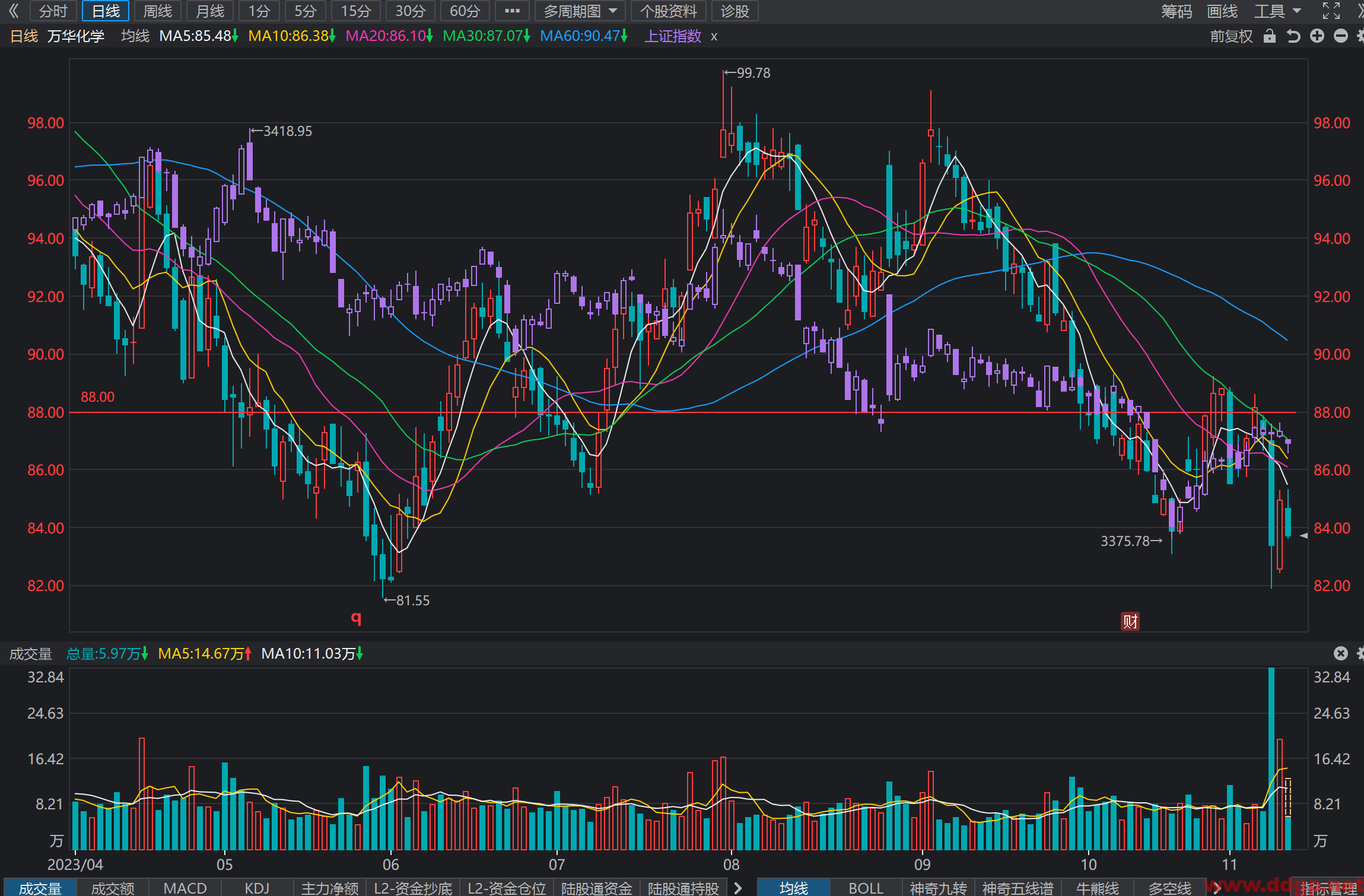The image size is (1364, 896).
Task: Expand the 多周期图 dropdown
Action: coord(580,11)
